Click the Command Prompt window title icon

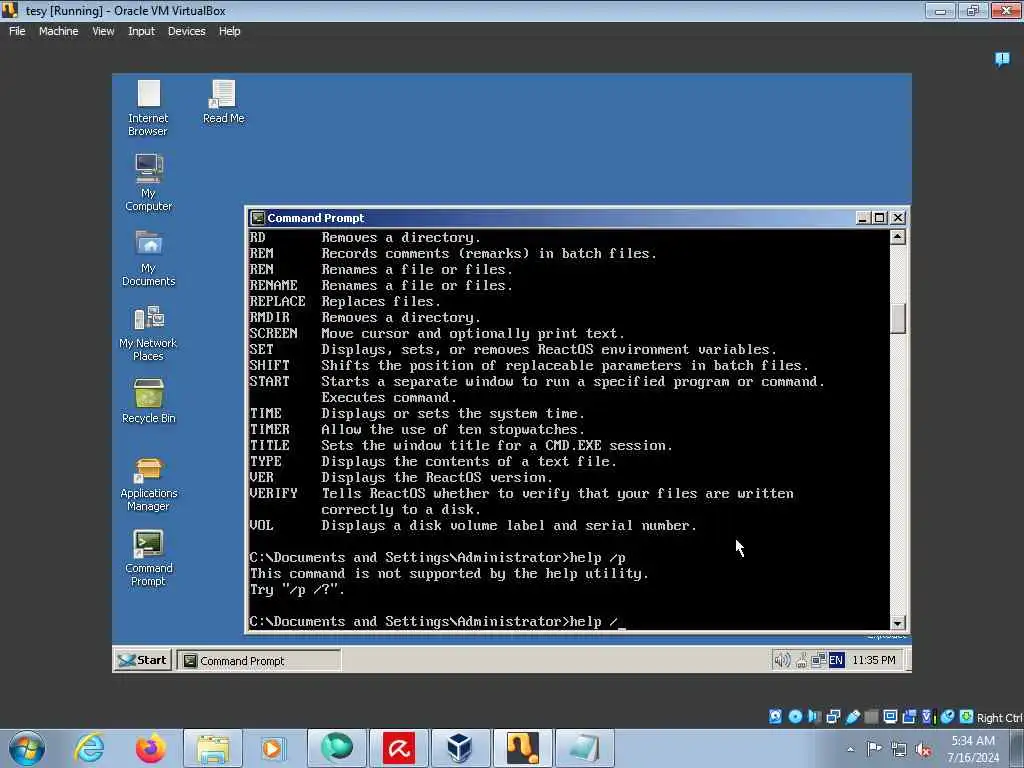[257, 217]
